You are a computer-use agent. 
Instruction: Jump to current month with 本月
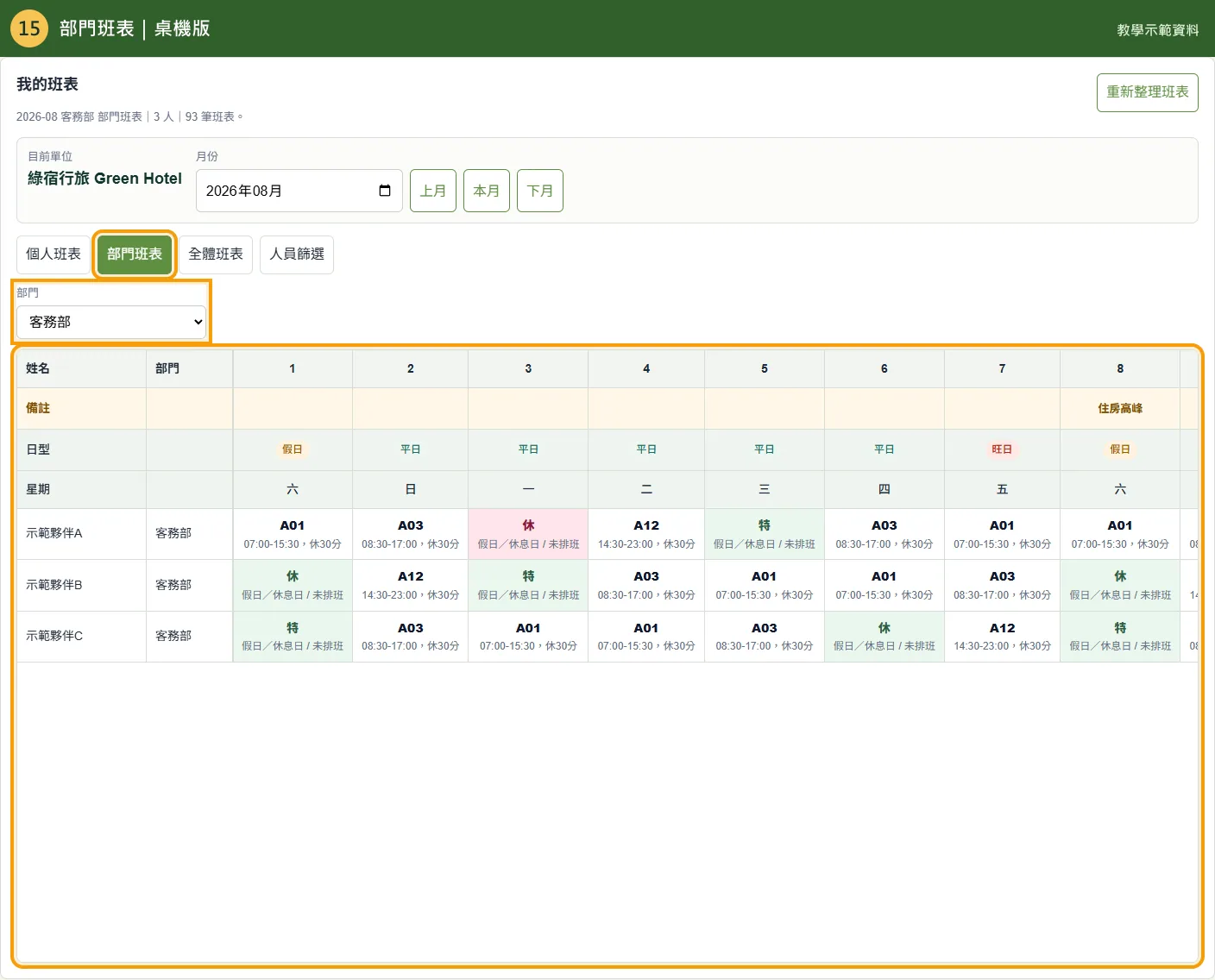click(487, 191)
